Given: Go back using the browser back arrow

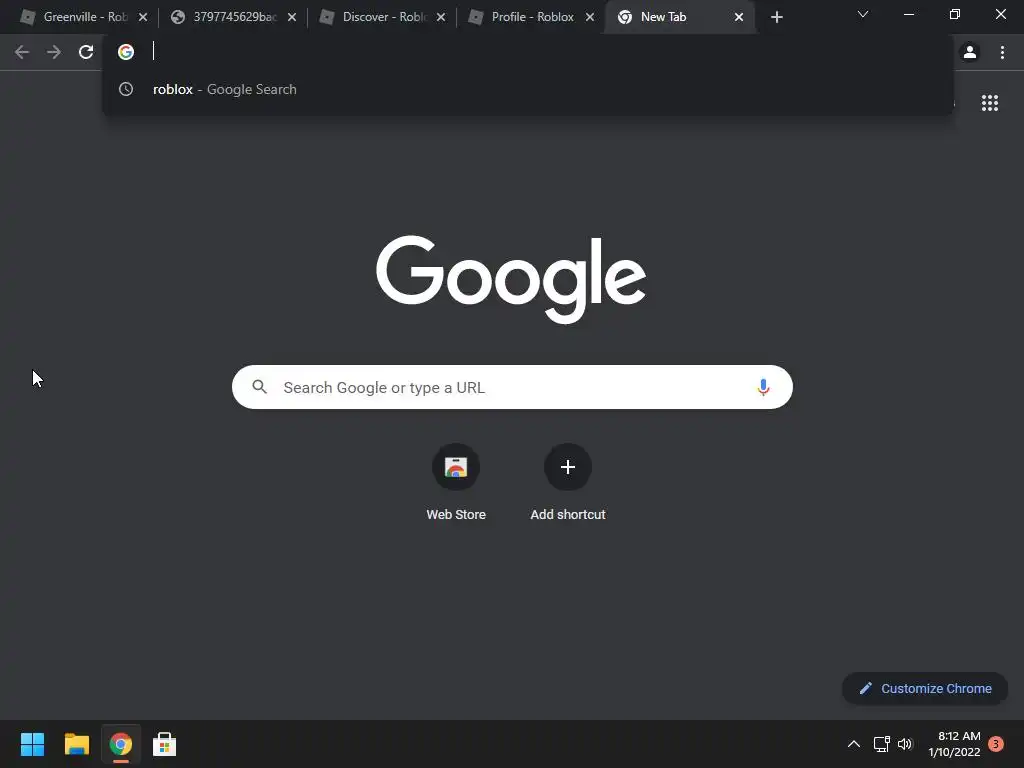Looking at the screenshot, I should pyautogui.click(x=22, y=52).
